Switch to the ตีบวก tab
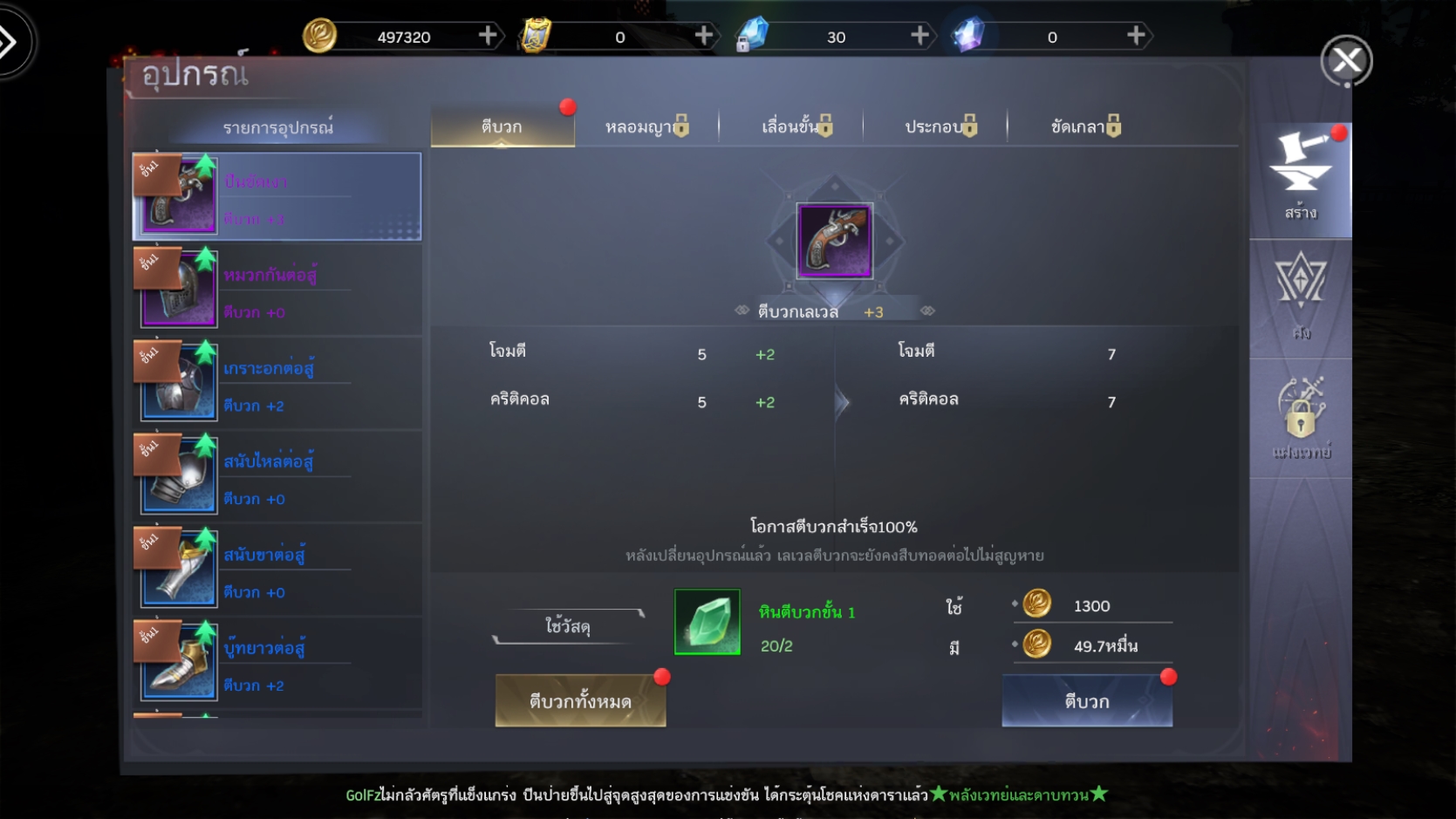 tap(502, 127)
